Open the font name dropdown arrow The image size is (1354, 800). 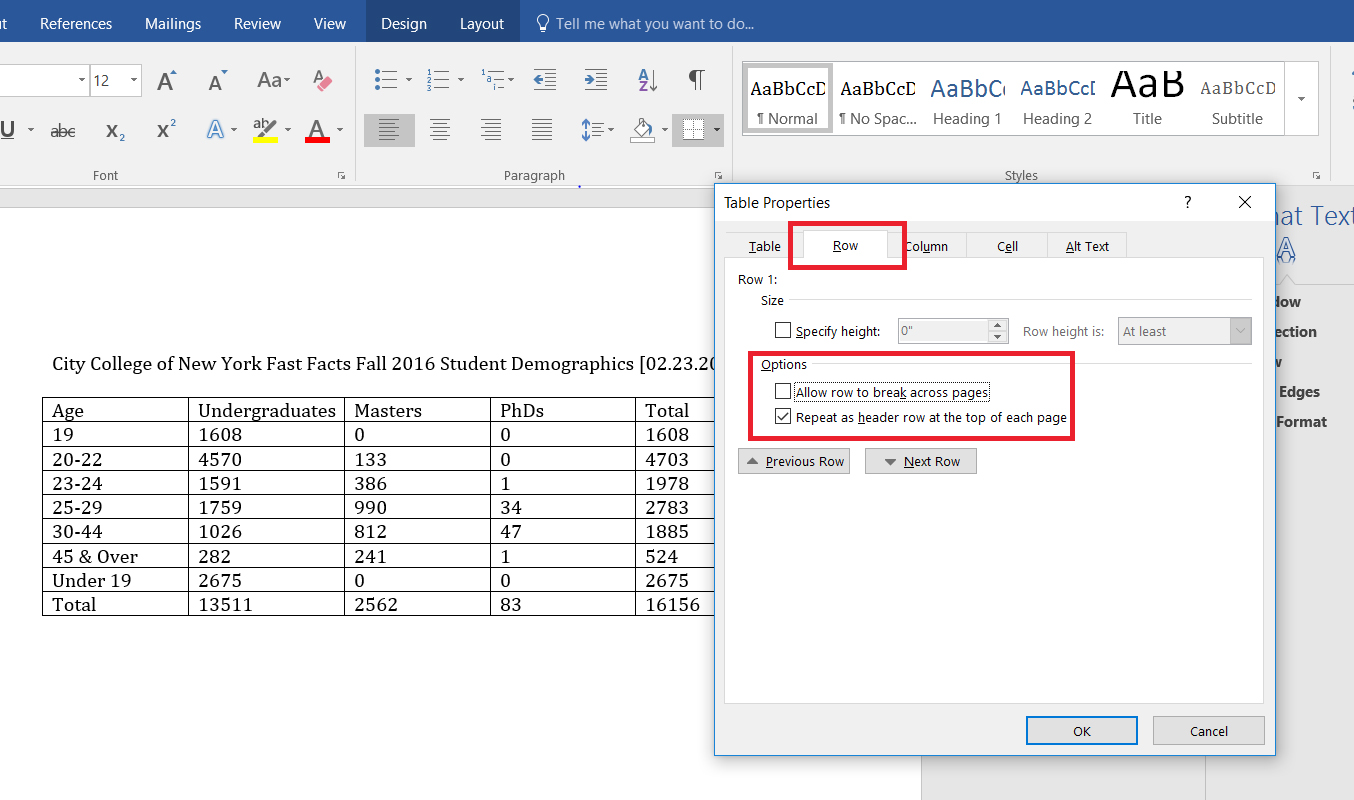pos(82,81)
